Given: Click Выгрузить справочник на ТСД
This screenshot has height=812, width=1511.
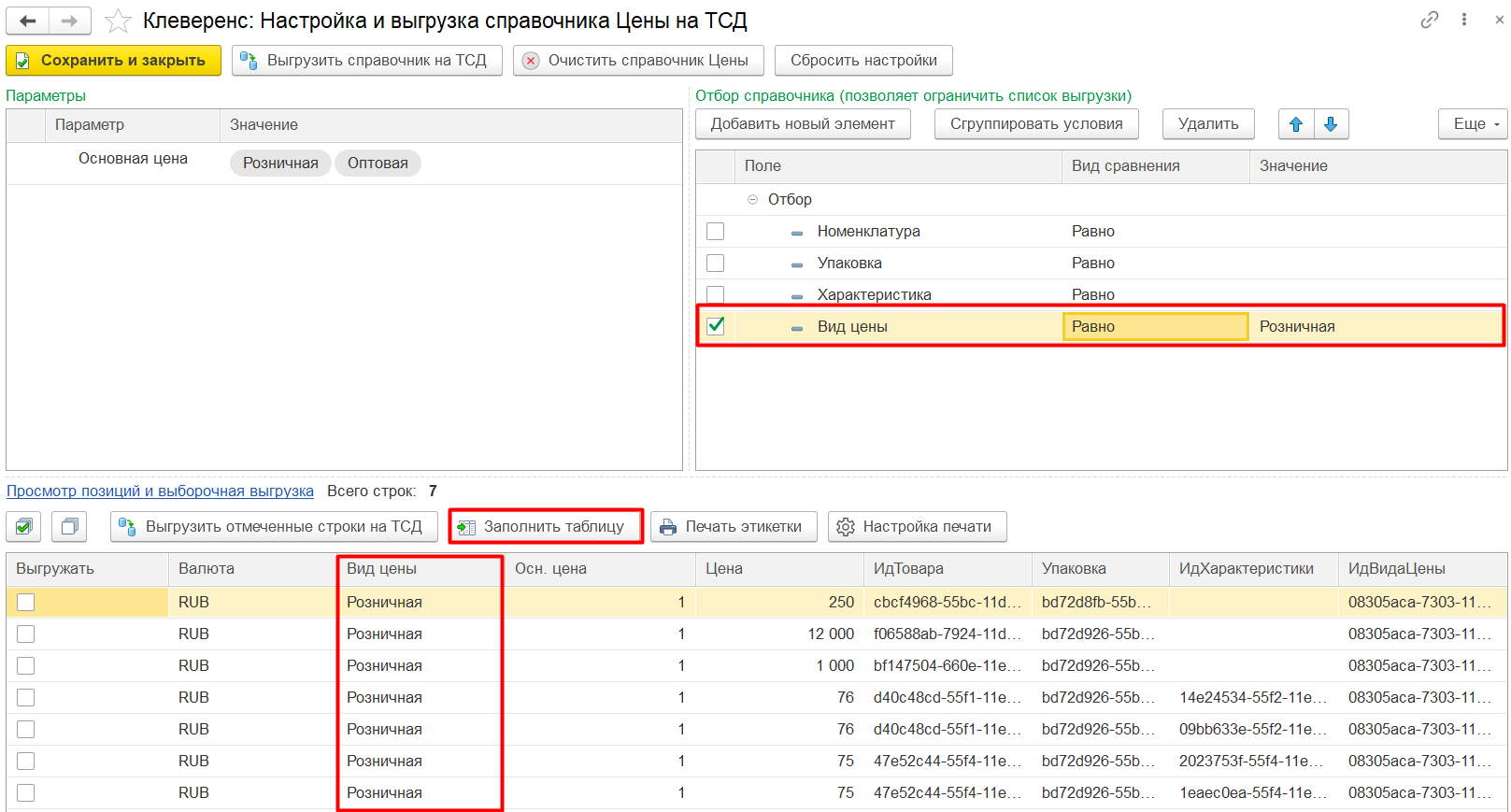Looking at the screenshot, I should [367, 61].
